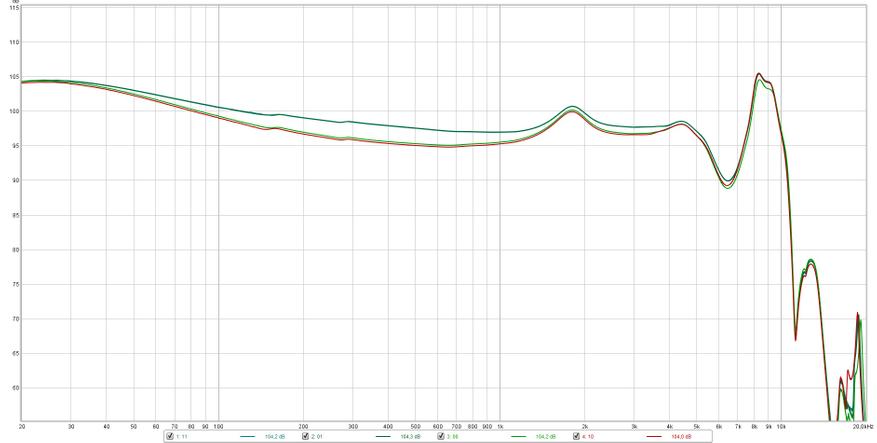Click the red line swatch for trace 4
877x443 pixels.
[x=654, y=437]
